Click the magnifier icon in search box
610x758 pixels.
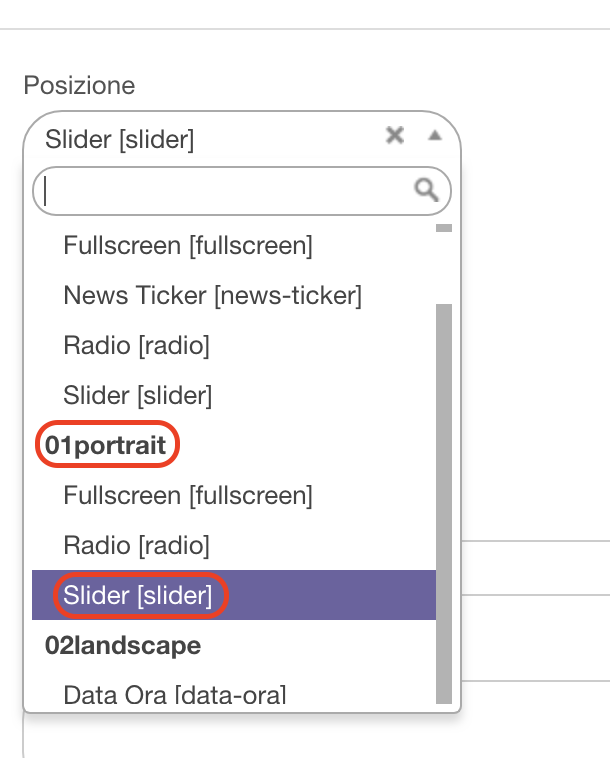pos(426,190)
